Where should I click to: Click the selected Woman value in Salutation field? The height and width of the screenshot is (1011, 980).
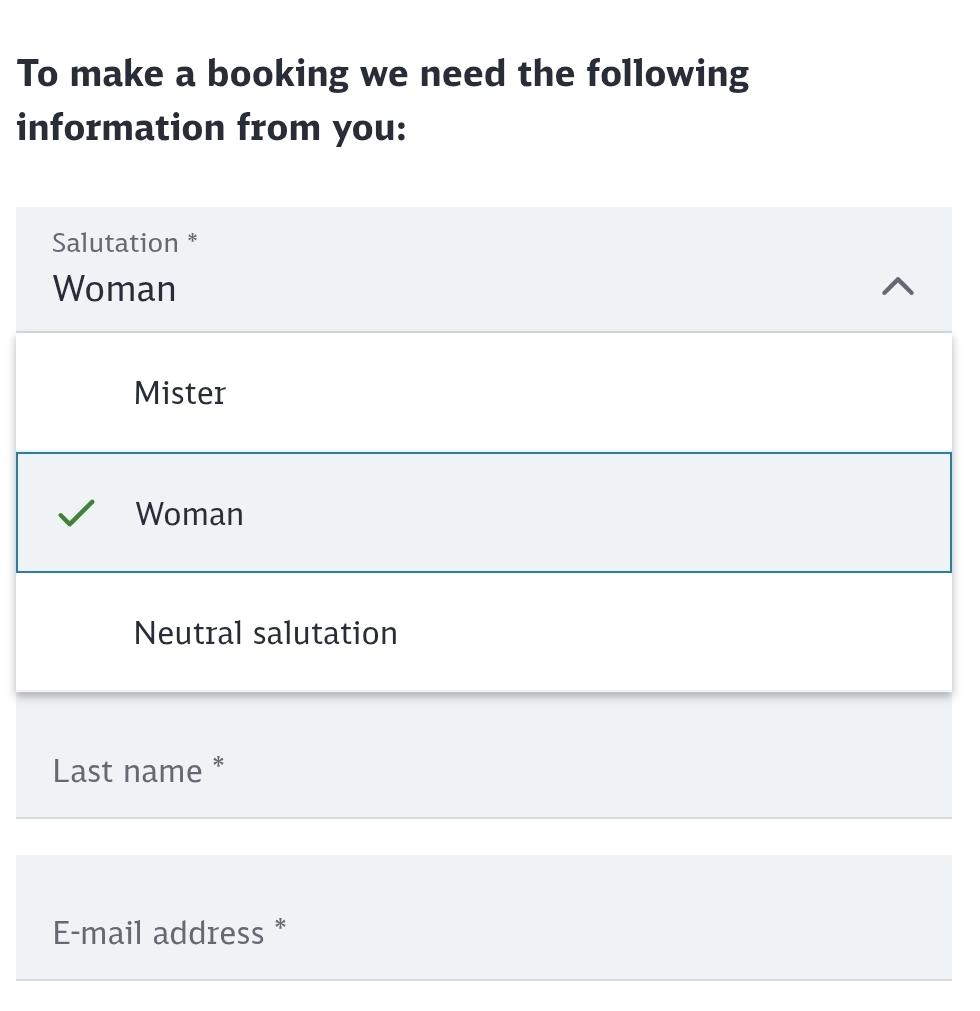click(x=115, y=289)
